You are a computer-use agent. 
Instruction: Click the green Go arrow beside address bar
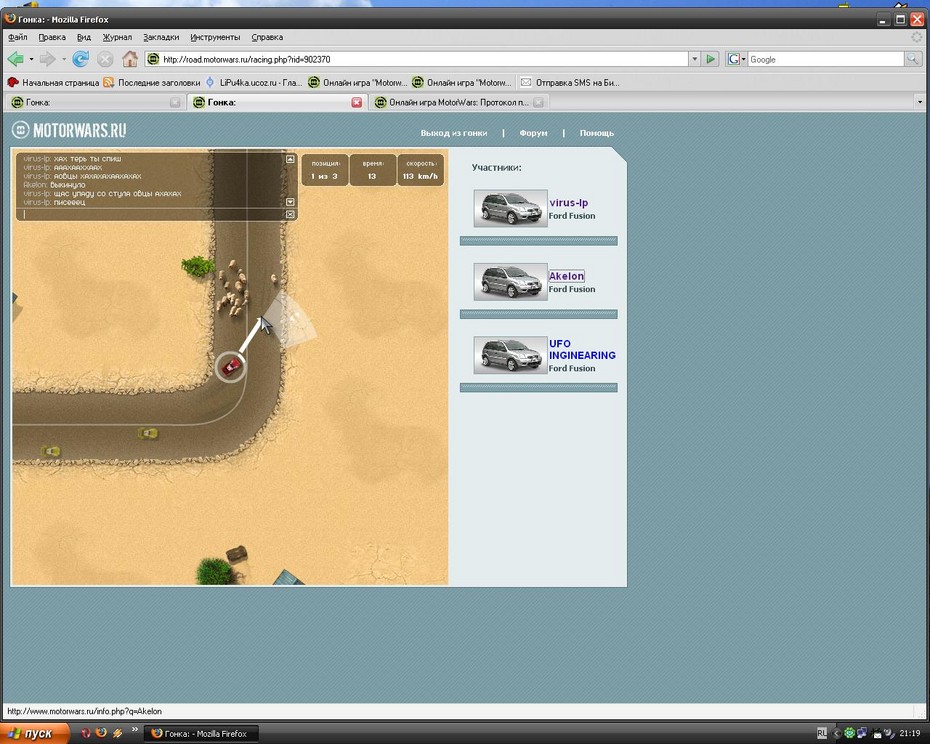(x=710, y=59)
